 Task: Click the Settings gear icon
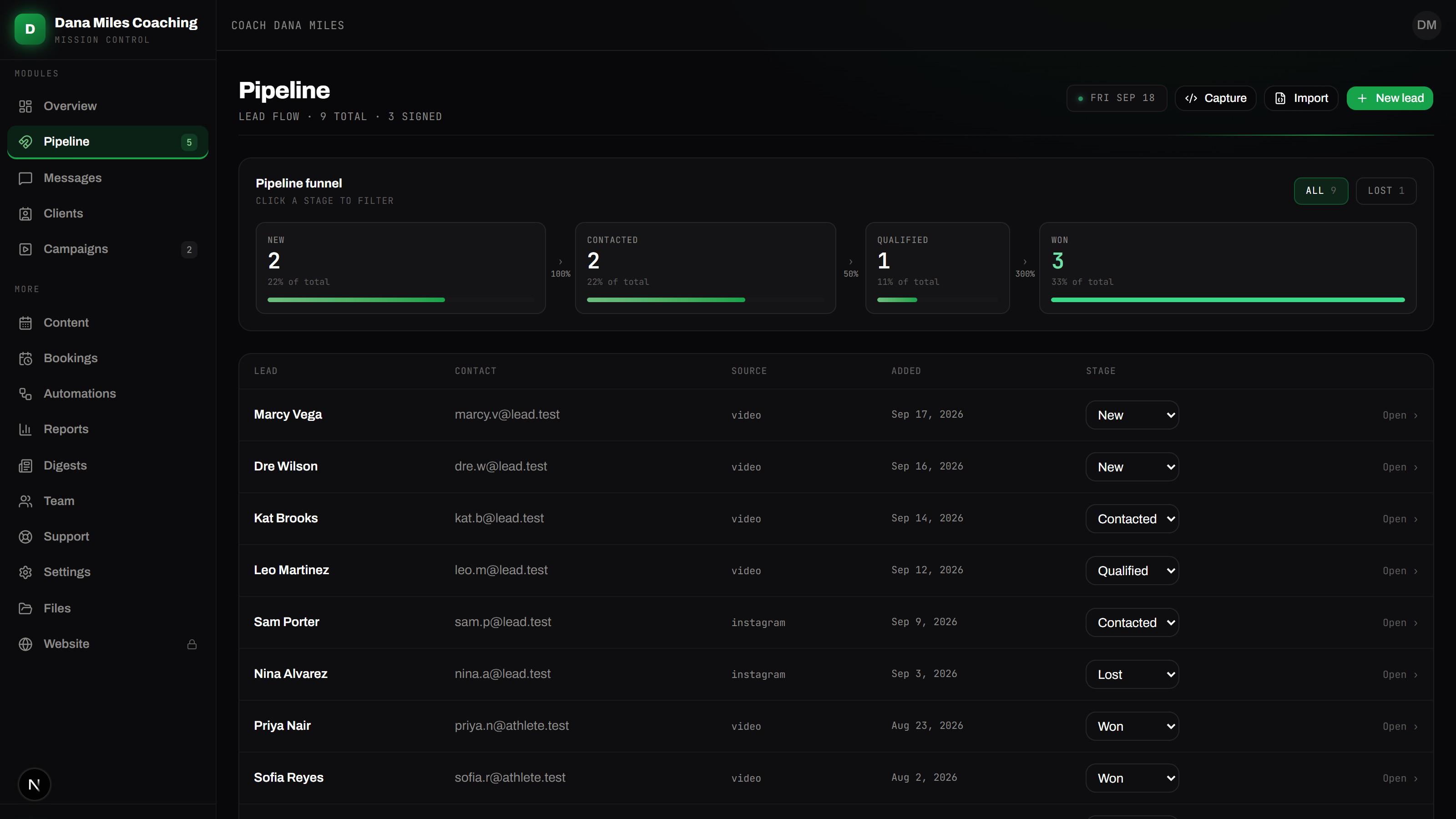click(25, 572)
